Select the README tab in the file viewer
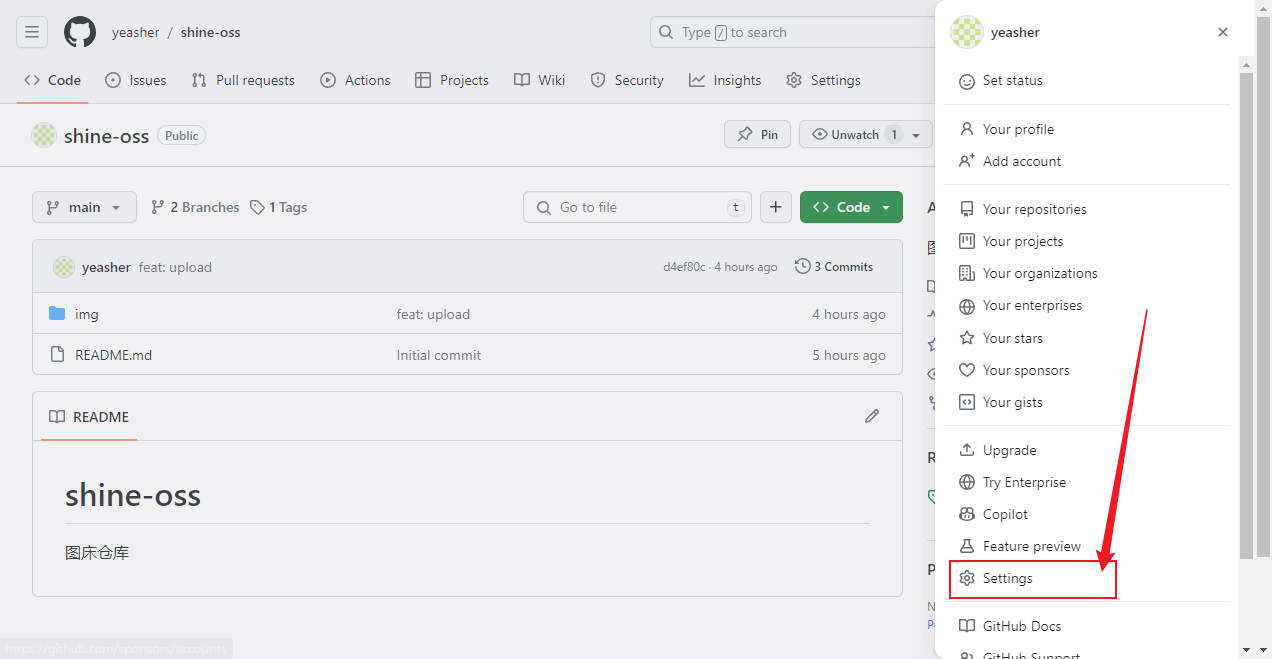 click(x=89, y=416)
